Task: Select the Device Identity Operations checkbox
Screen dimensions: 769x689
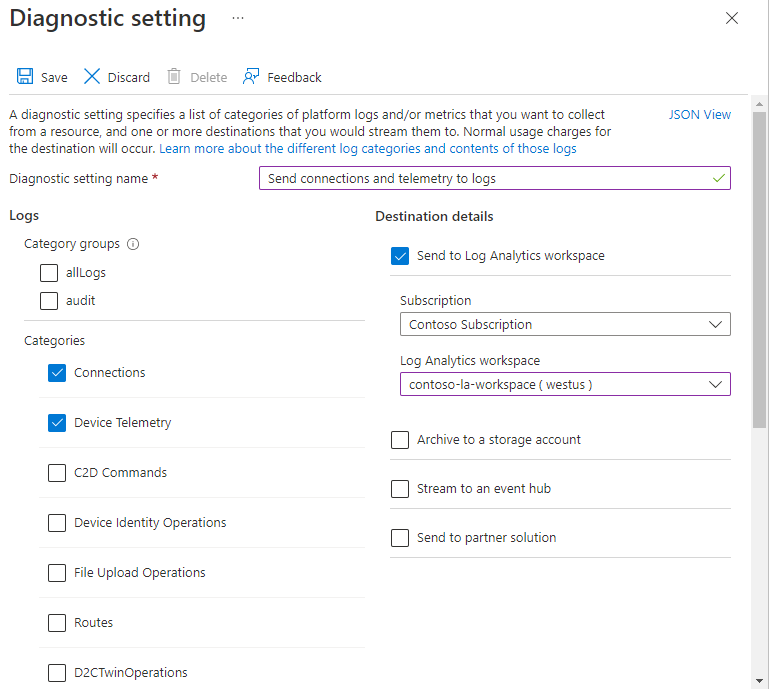Action: [x=57, y=523]
